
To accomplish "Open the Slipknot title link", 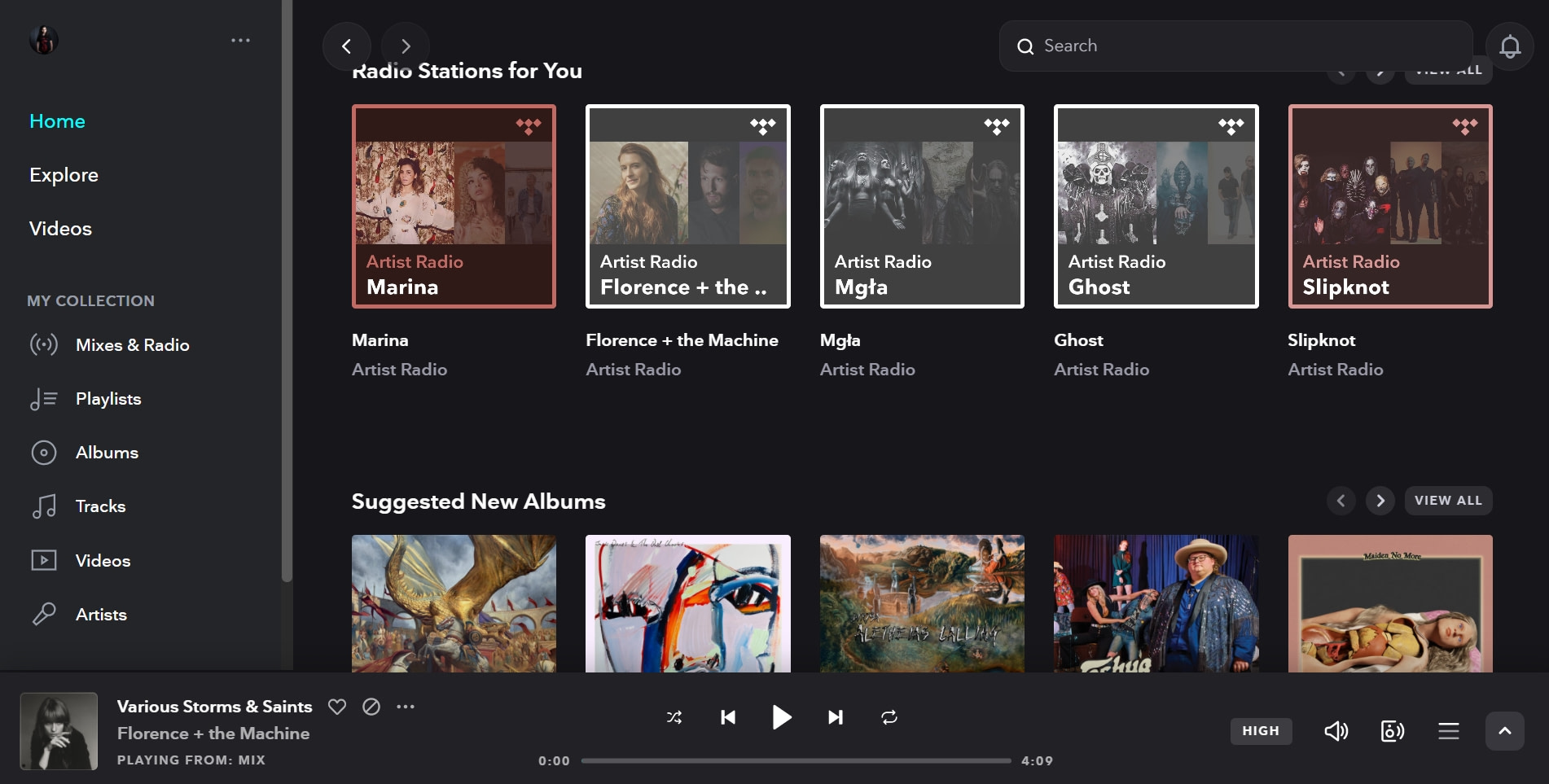I will pyautogui.click(x=1321, y=340).
